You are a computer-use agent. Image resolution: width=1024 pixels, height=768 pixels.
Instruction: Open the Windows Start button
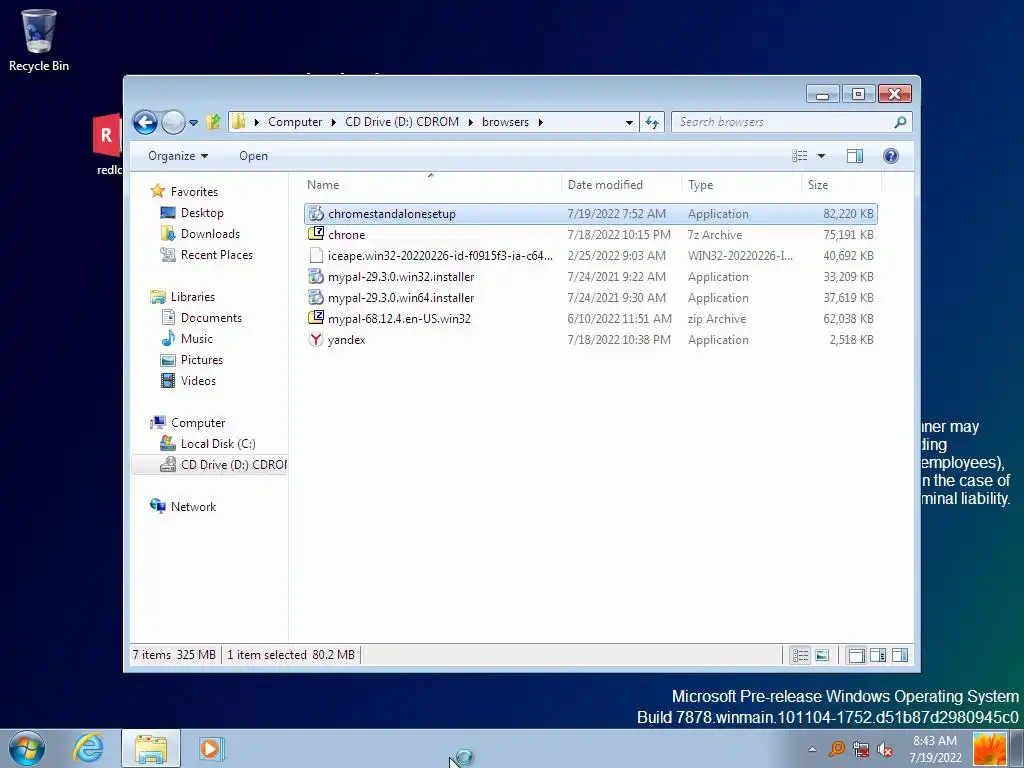click(x=27, y=748)
